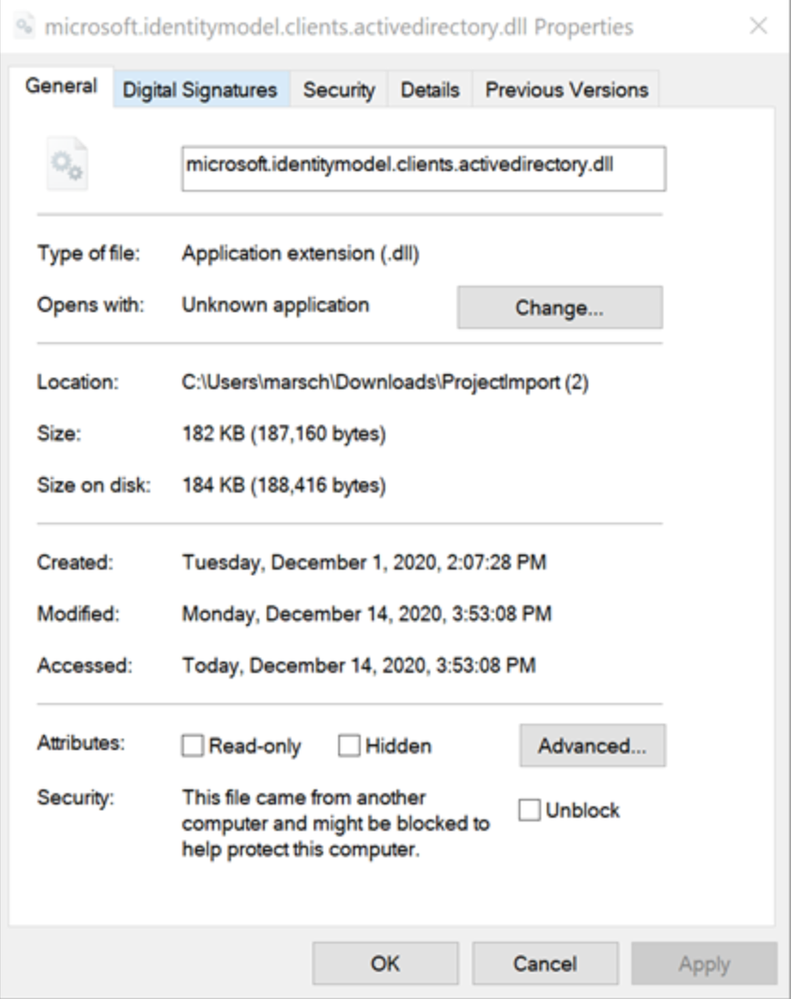Open the Digital Signatures tab
This screenshot has width=791, height=999.
(x=200, y=90)
